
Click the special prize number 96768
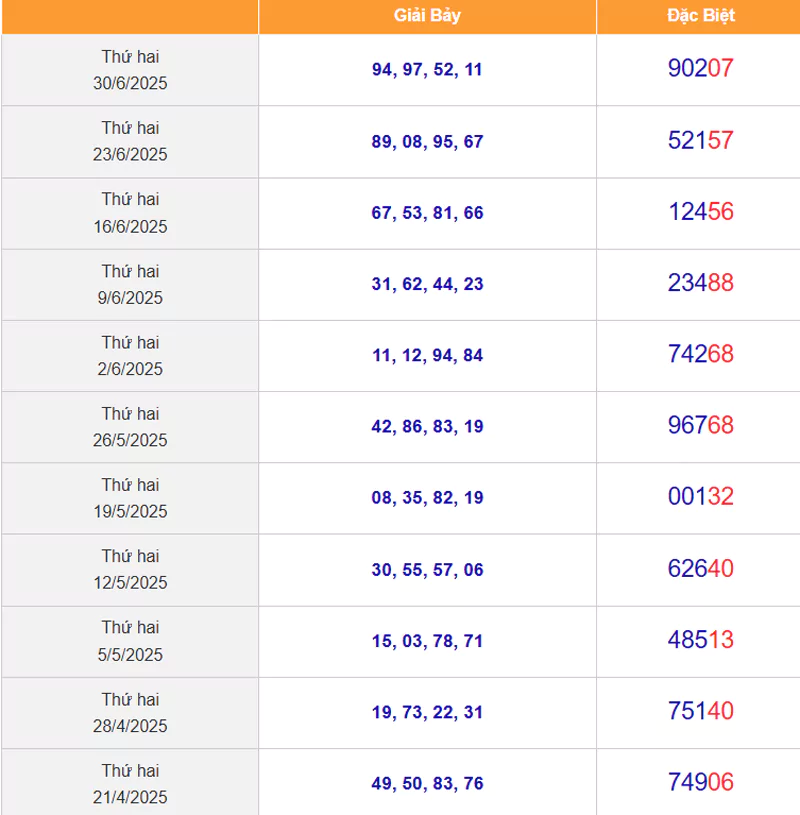700,425
